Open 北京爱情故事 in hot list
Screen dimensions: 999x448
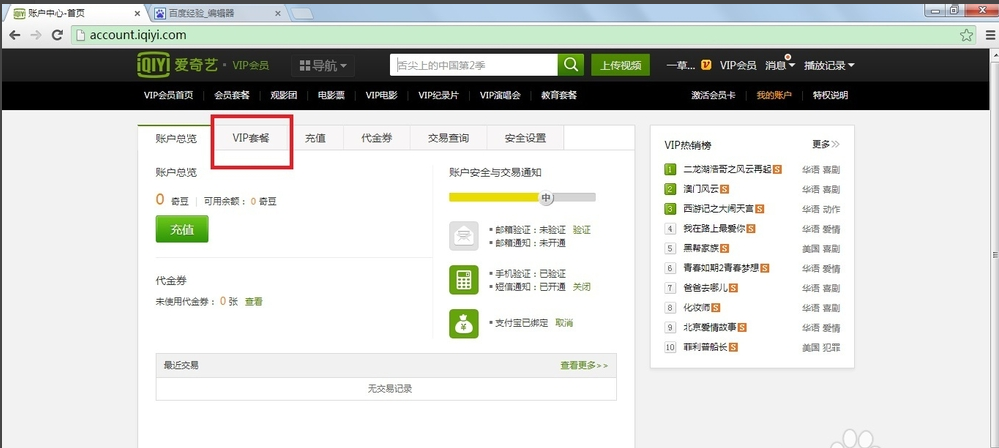pos(710,328)
